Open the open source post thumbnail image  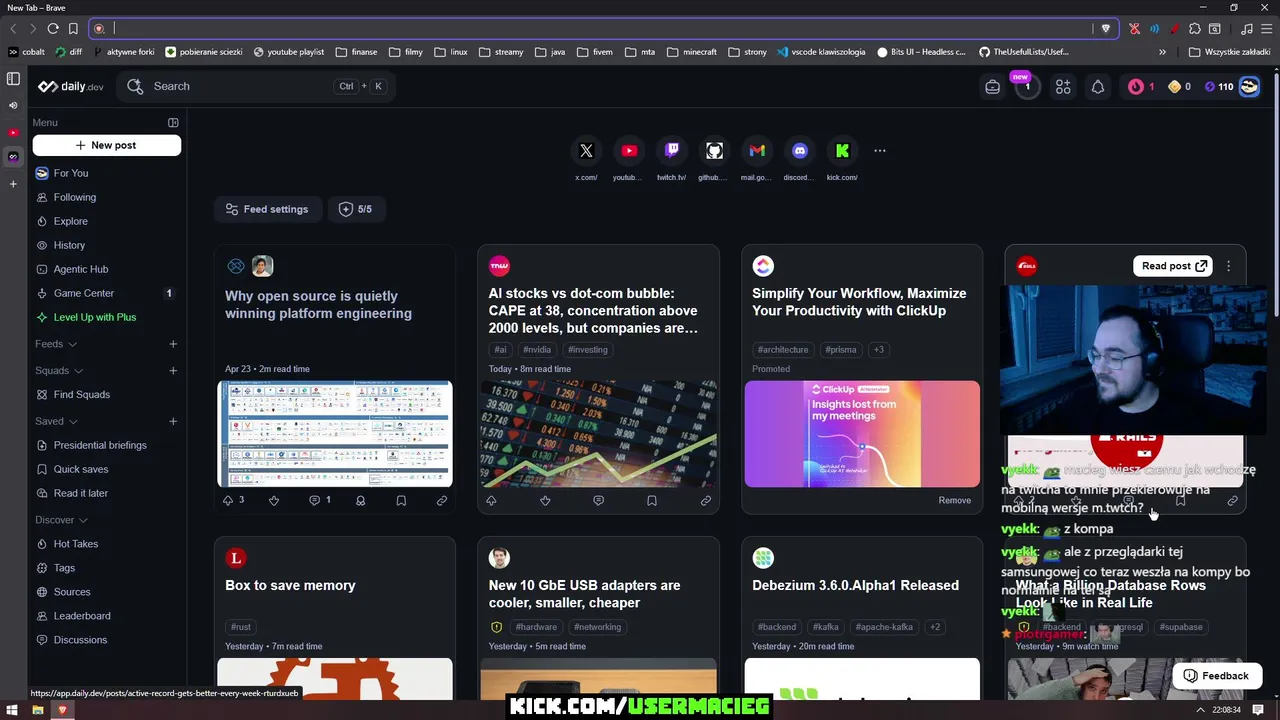click(x=335, y=434)
